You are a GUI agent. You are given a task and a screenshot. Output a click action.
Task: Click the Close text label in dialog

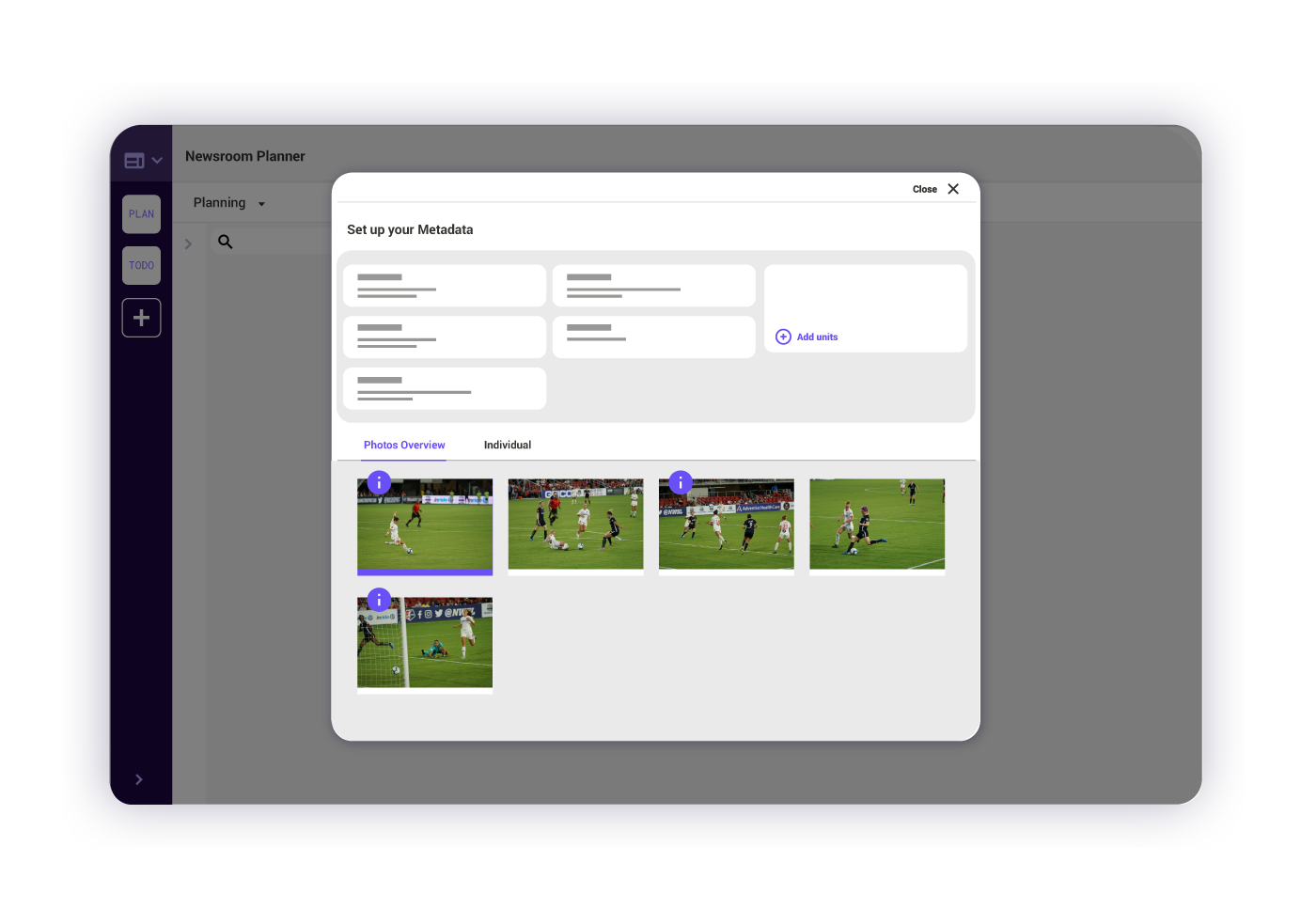(924, 189)
